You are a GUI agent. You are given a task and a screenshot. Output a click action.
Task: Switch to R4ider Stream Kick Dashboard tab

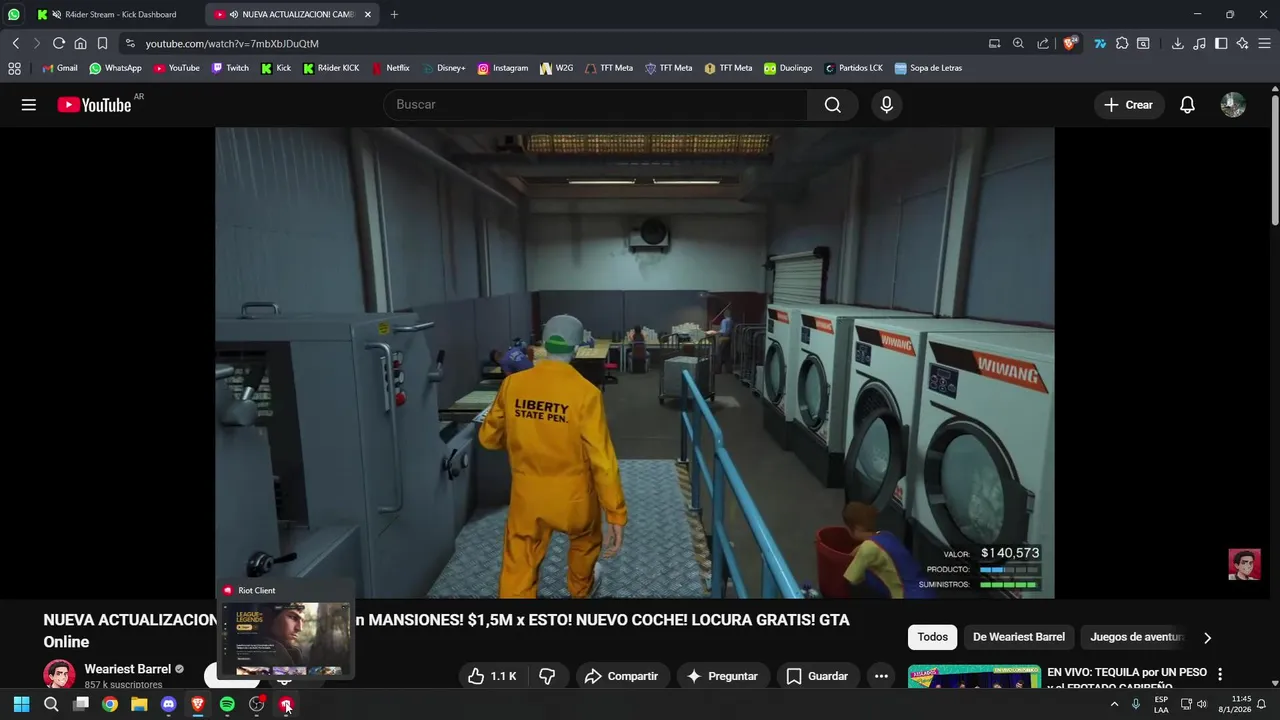point(115,14)
